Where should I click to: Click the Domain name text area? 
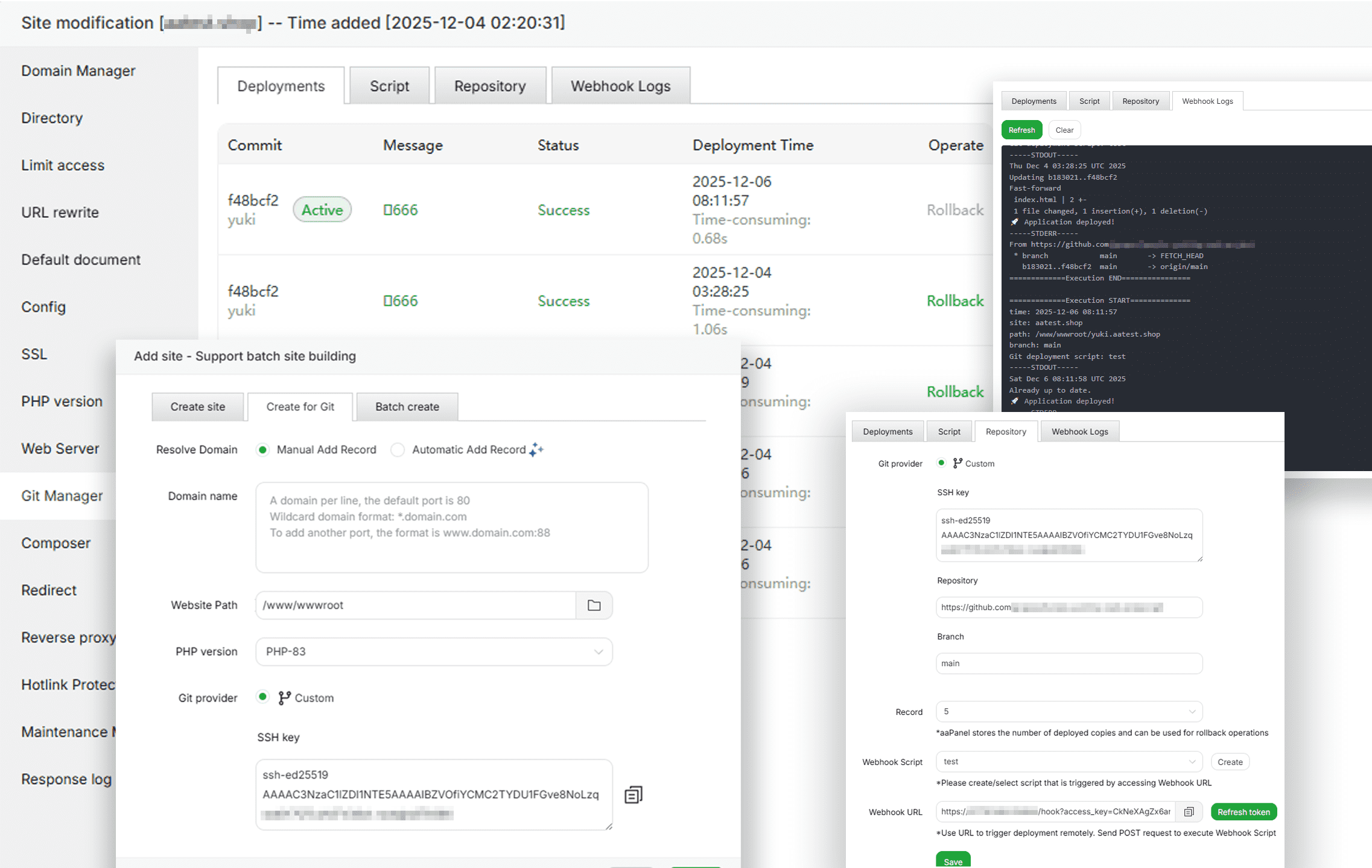pos(451,527)
